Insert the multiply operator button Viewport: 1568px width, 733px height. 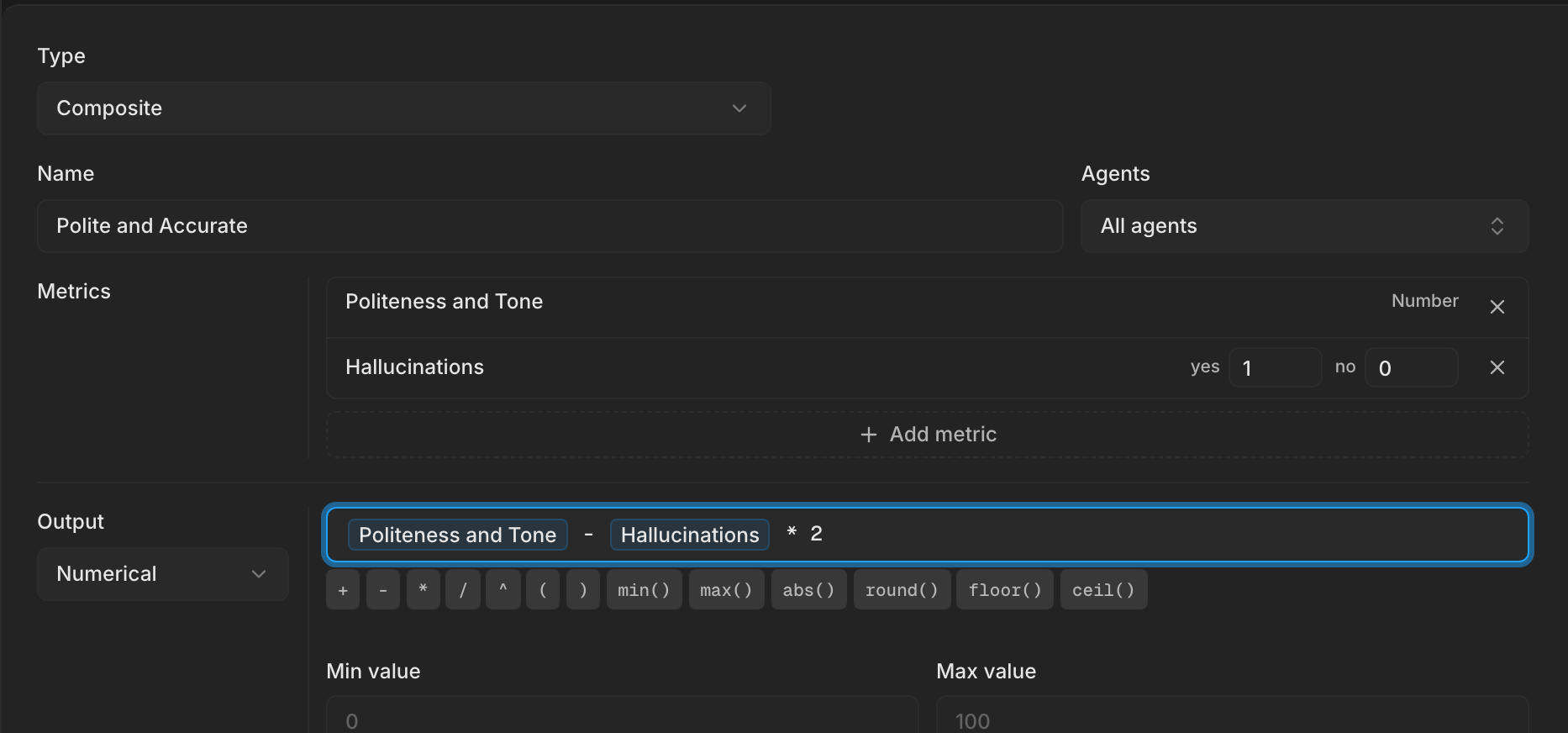(424, 589)
